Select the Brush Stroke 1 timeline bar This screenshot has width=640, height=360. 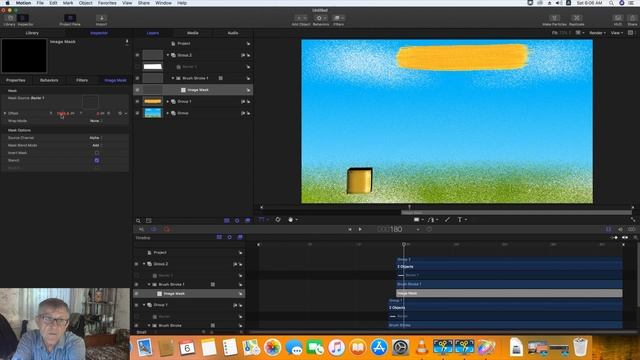coord(509,284)
